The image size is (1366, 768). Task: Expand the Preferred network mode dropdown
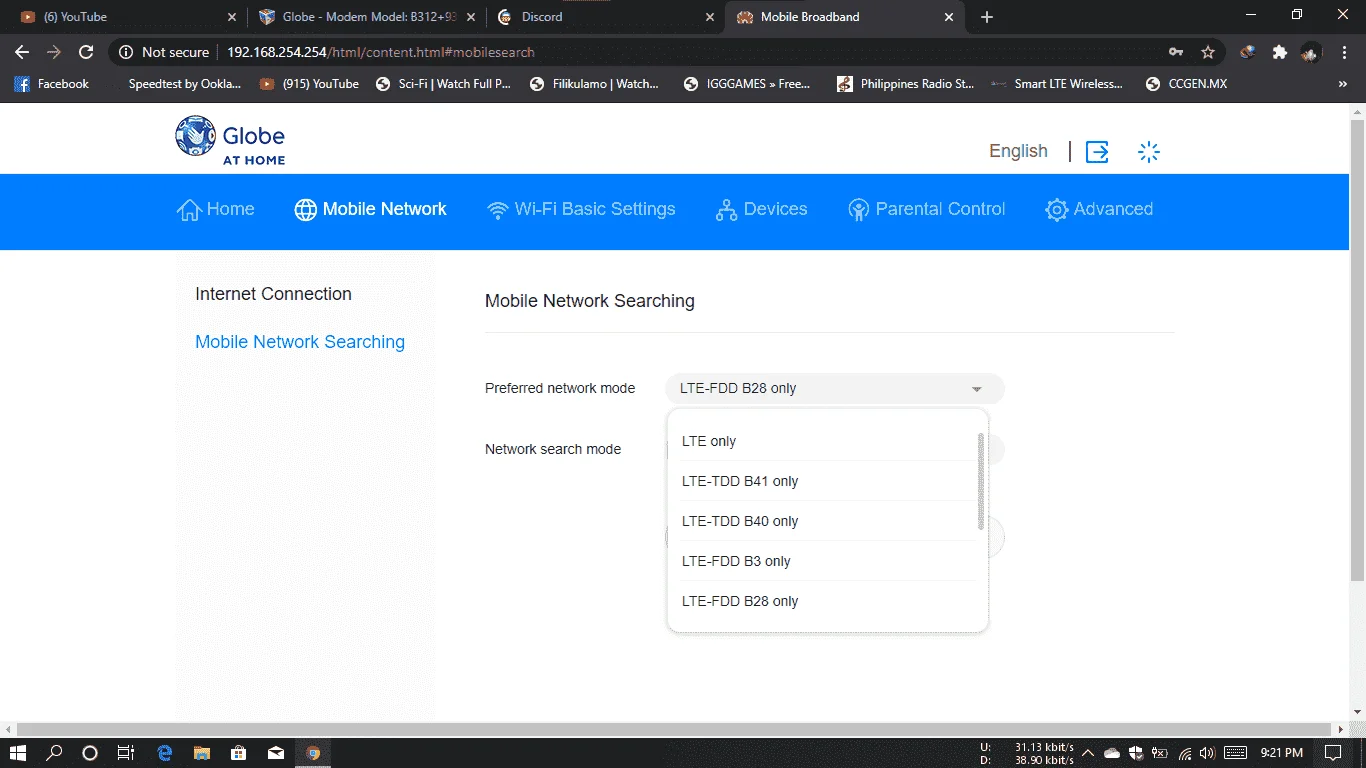pos(835,389)
